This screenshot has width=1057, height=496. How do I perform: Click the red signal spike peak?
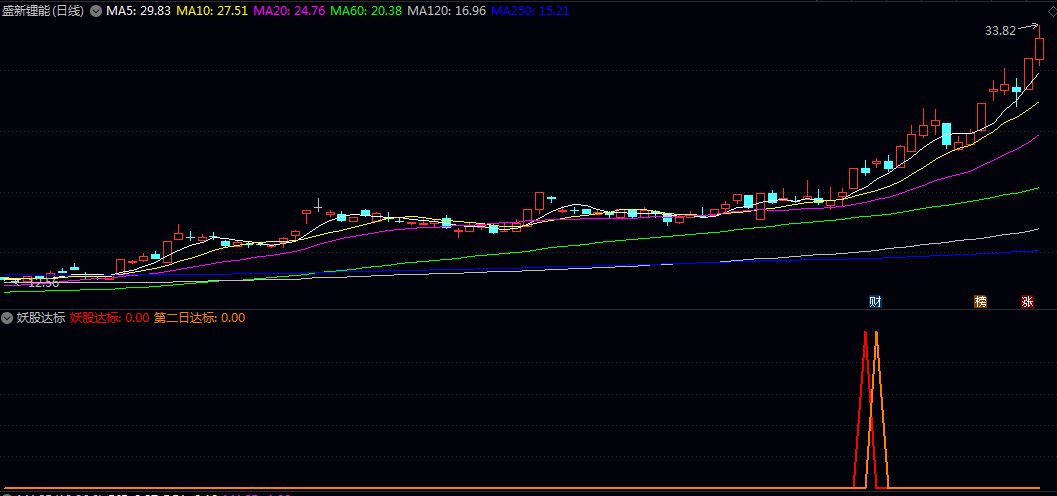coord(864,333)
